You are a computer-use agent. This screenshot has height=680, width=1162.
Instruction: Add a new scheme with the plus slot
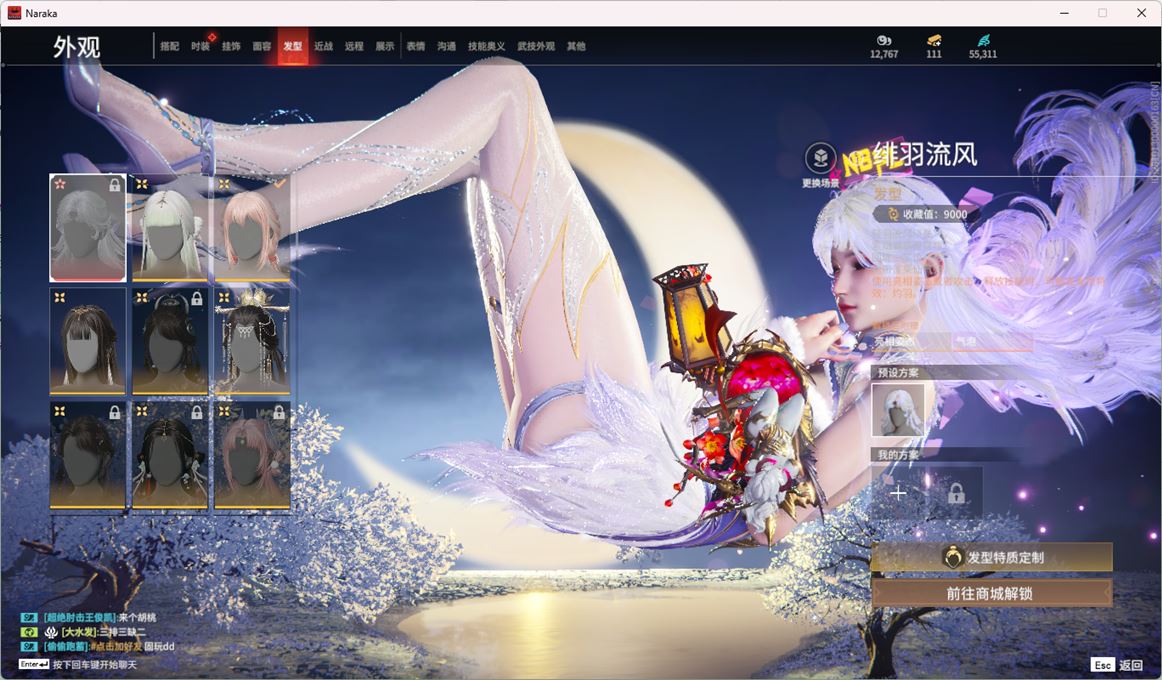pyautogui.click(x=898, y=493)
